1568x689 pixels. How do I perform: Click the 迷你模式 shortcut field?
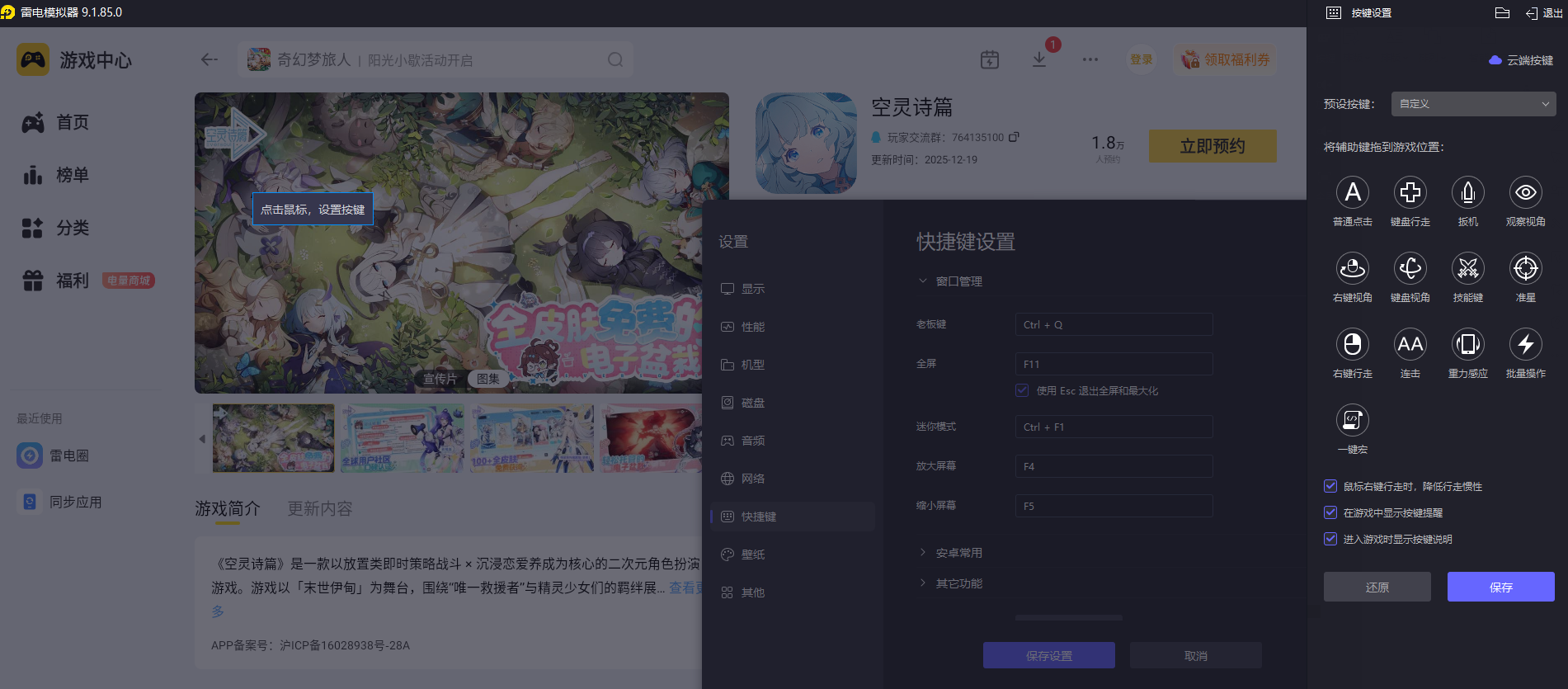(1114, 427)
